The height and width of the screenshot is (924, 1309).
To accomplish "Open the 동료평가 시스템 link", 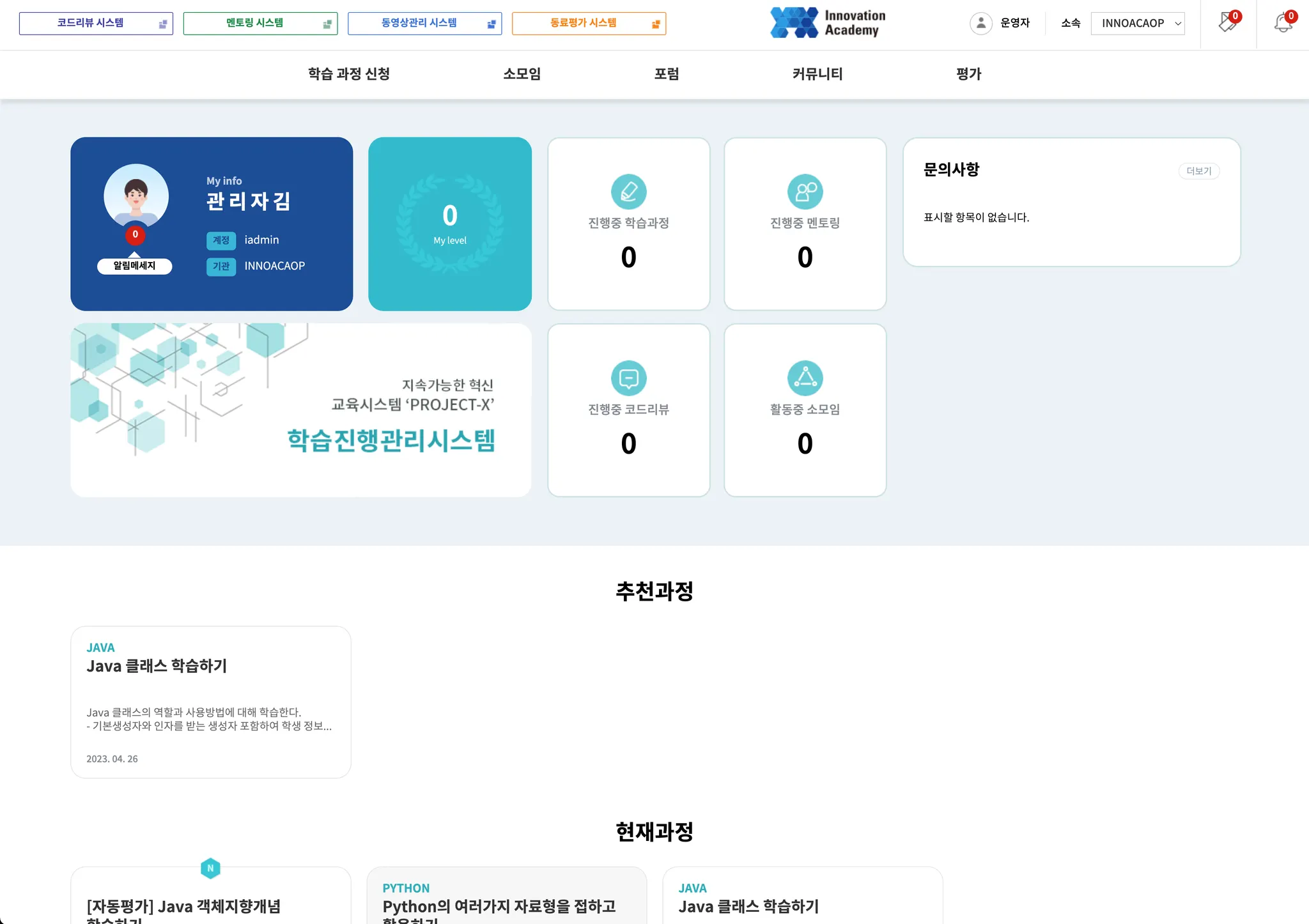I will [x=589, y=24].
